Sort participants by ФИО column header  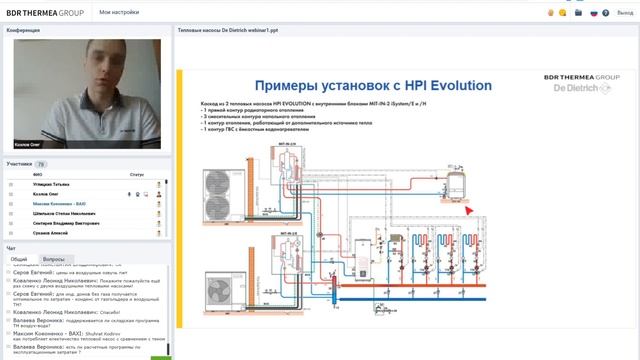point(38,175)
